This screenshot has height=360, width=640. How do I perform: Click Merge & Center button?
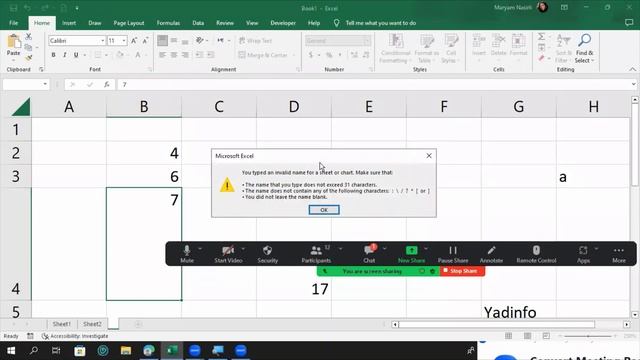point(264,55)
